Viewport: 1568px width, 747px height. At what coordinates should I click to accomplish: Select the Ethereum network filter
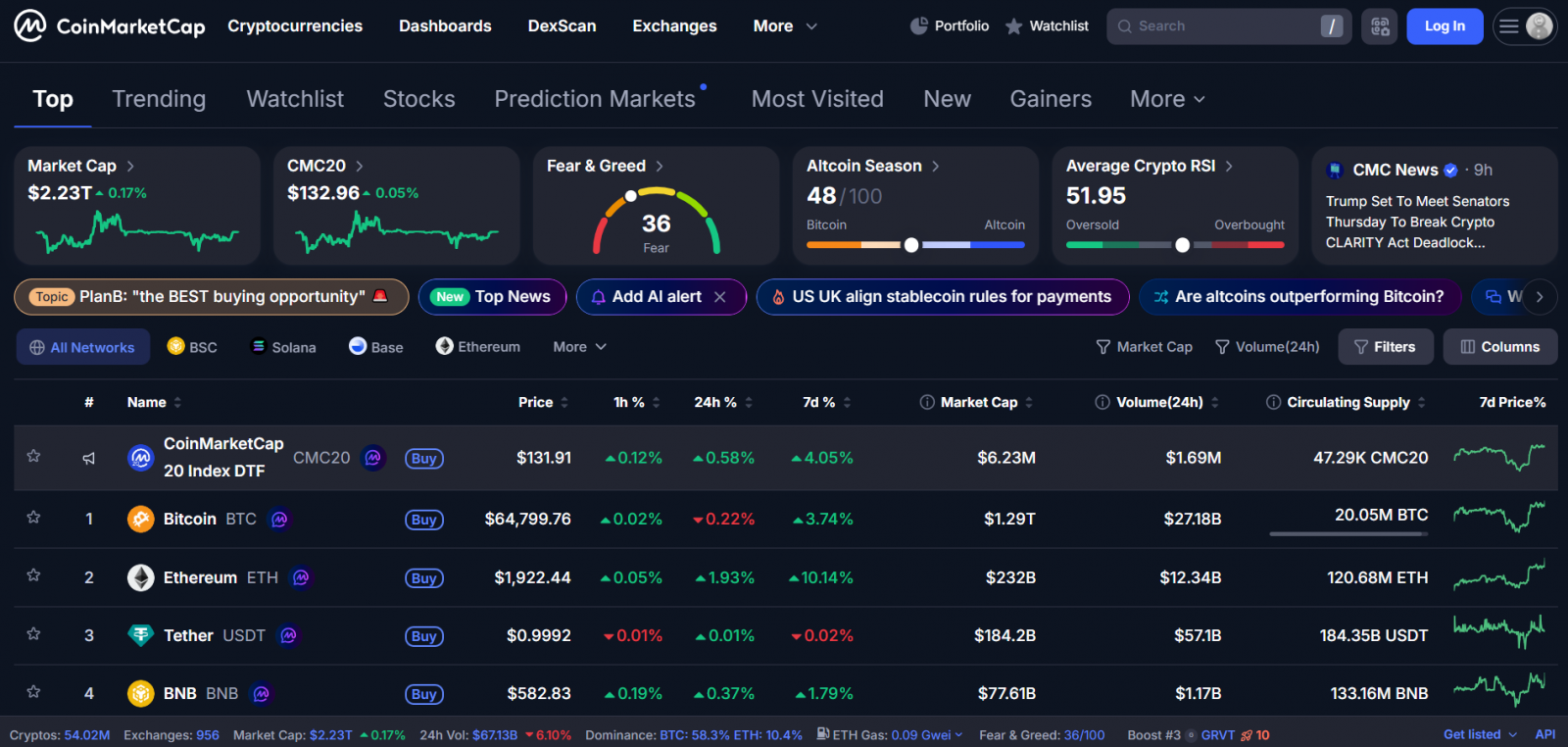coord(478,347)
